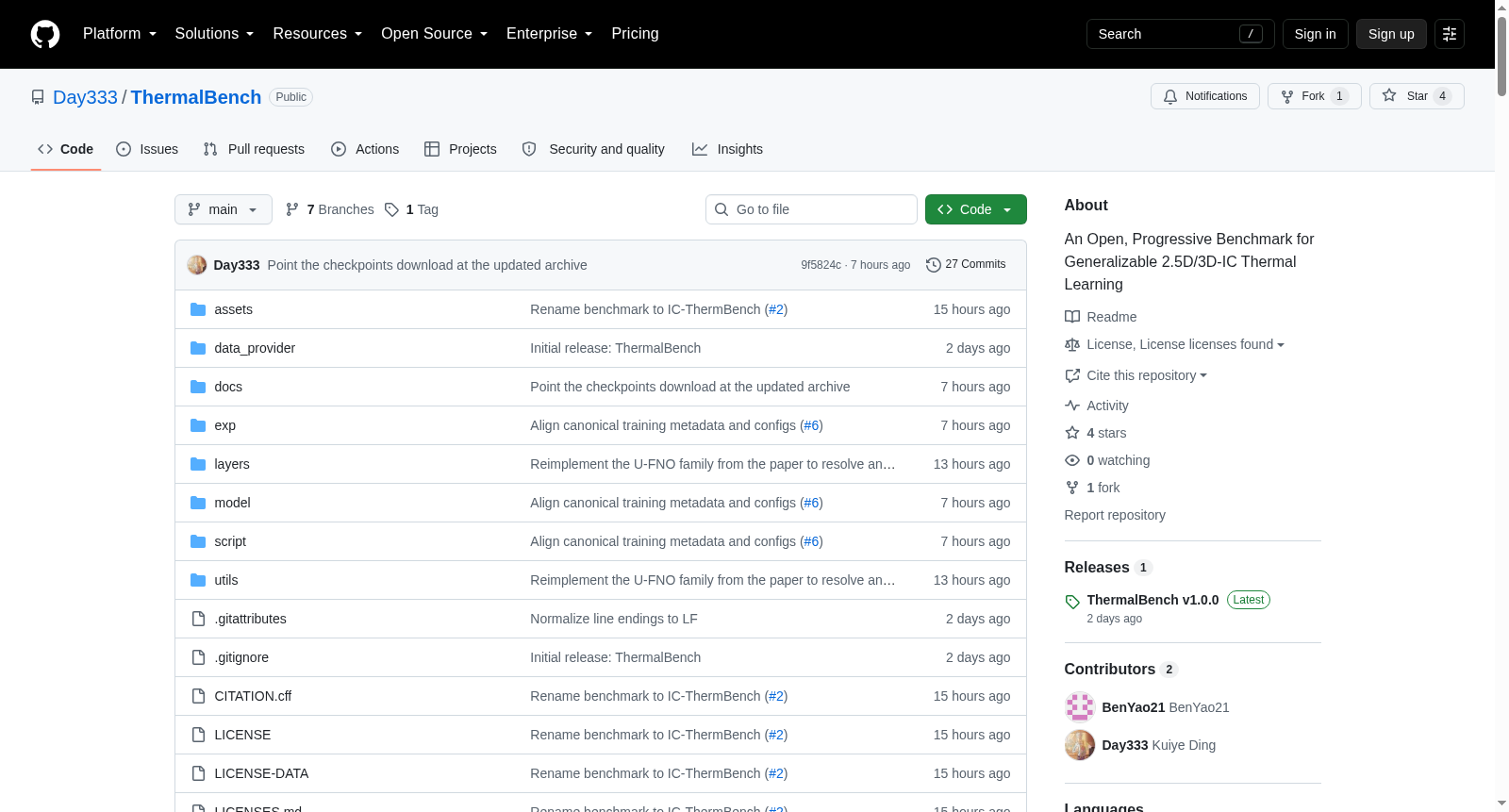Open the Releases heading link

point(1097,567)
